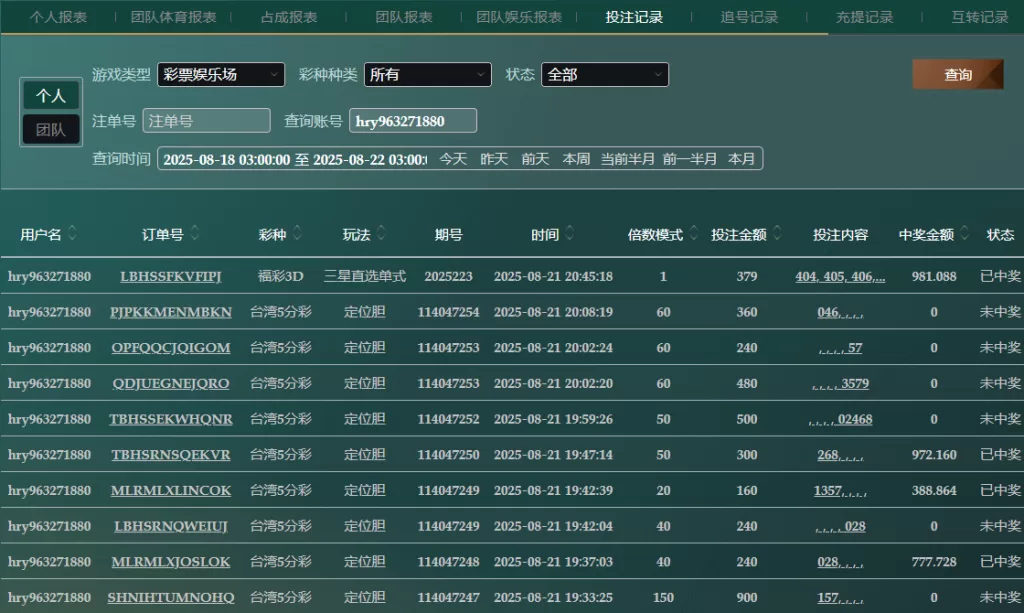Set time range to 前一半月
The image size is (1024, 613).
[690, 159]
